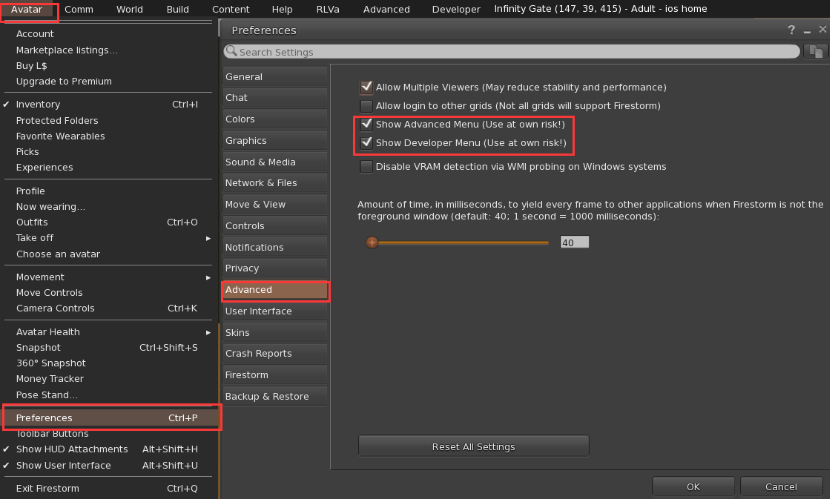The width and height of the screenshot is (830, 499).
Task: Select the Skins preferences tab
Action: click(275, 332)
